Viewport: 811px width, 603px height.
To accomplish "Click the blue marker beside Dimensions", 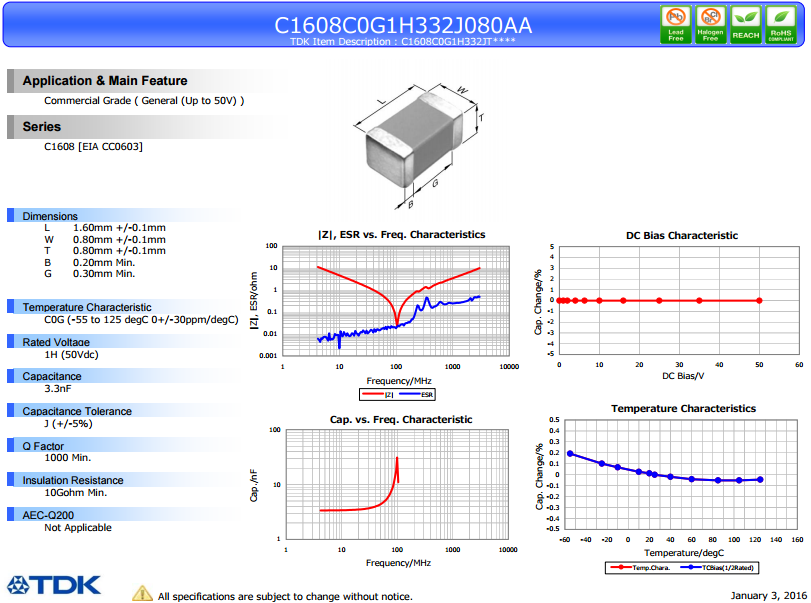I will click(12, 216).
